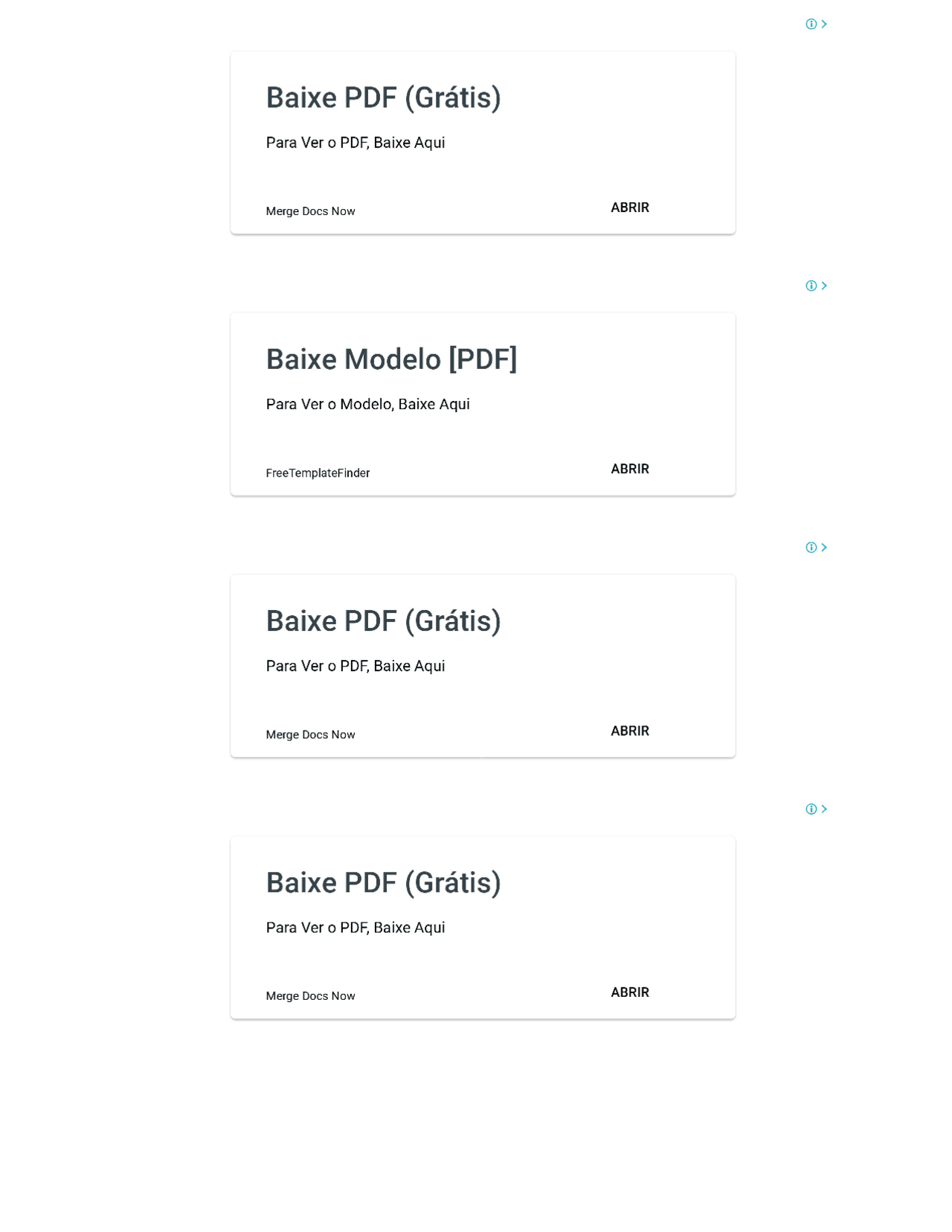The width and height of the screenshot is (952, 1232).
Task: Click Merge Docs Now in the bottom ad
Action: click(310, 996)
